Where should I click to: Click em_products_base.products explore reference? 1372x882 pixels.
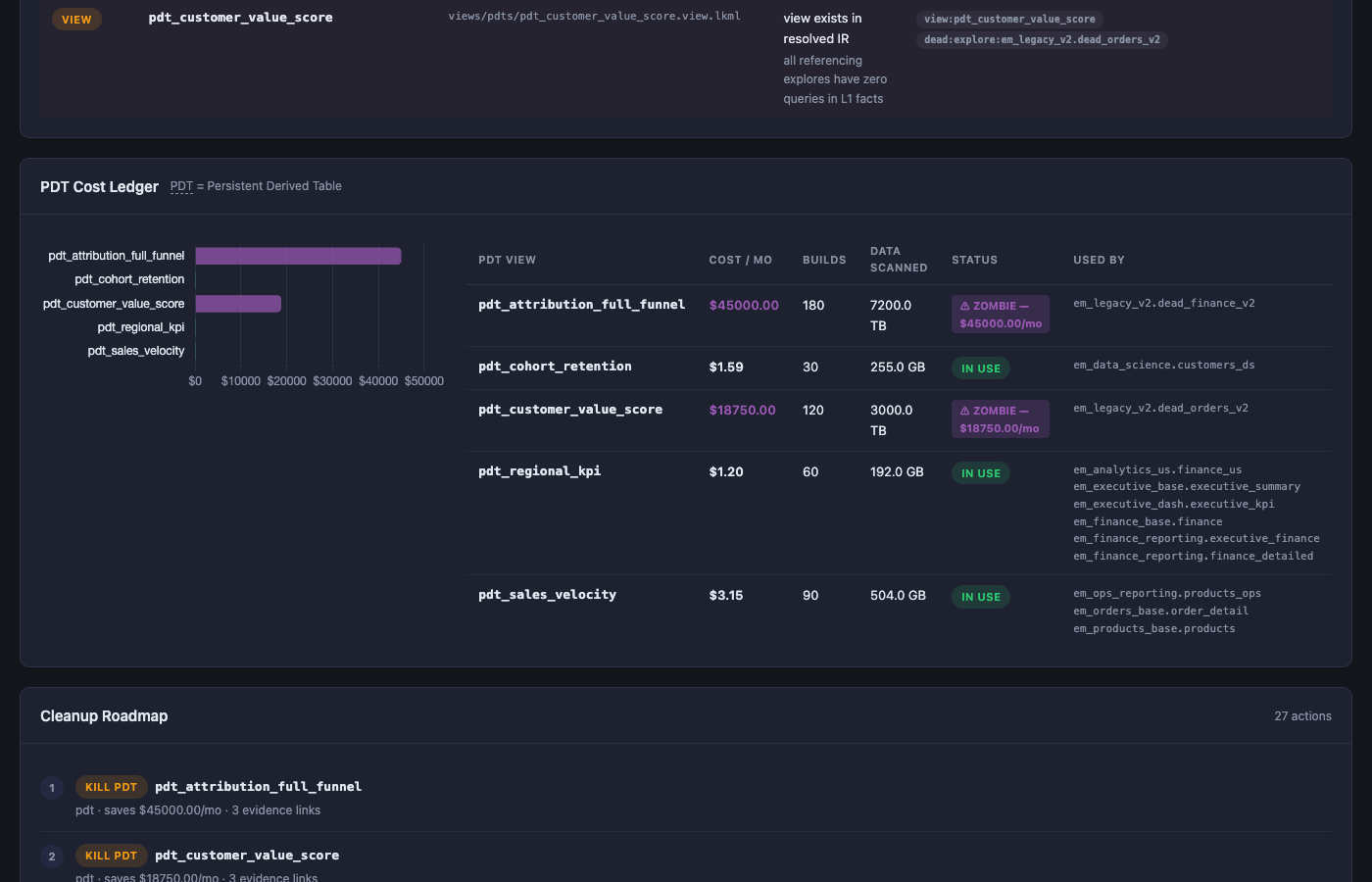(x=1153, y=629)
